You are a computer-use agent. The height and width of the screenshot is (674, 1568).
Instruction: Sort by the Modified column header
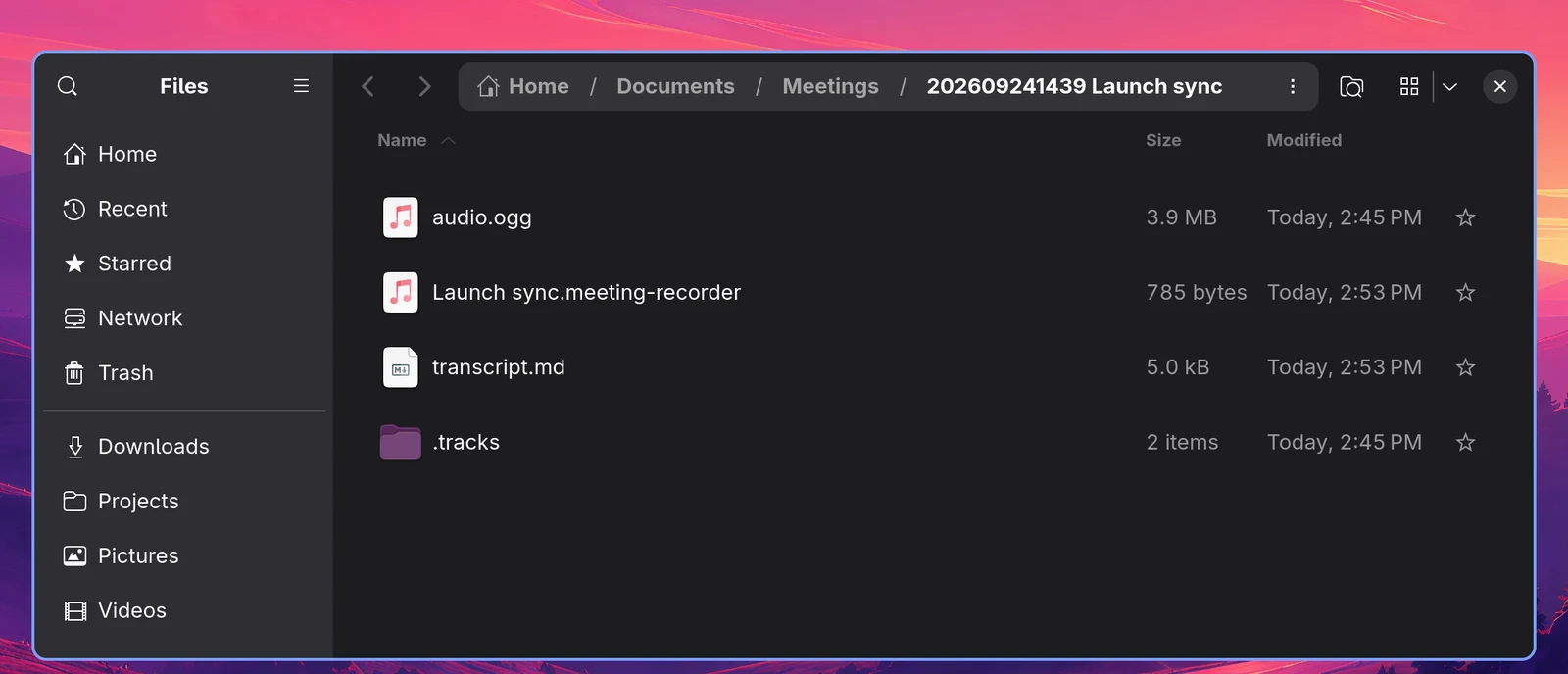tap(1303, 140)
